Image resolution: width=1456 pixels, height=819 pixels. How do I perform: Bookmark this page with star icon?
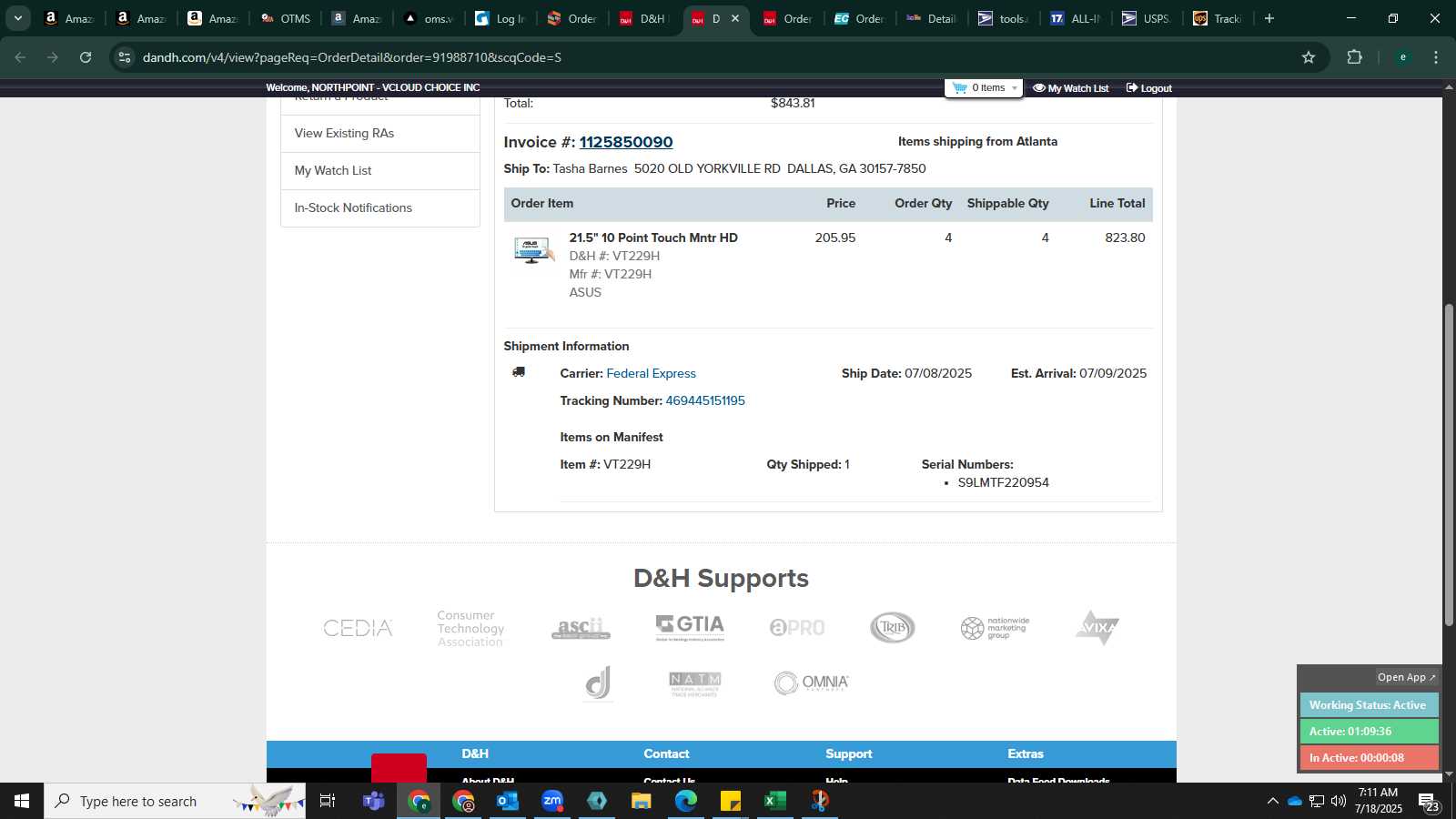[1309, 57]
